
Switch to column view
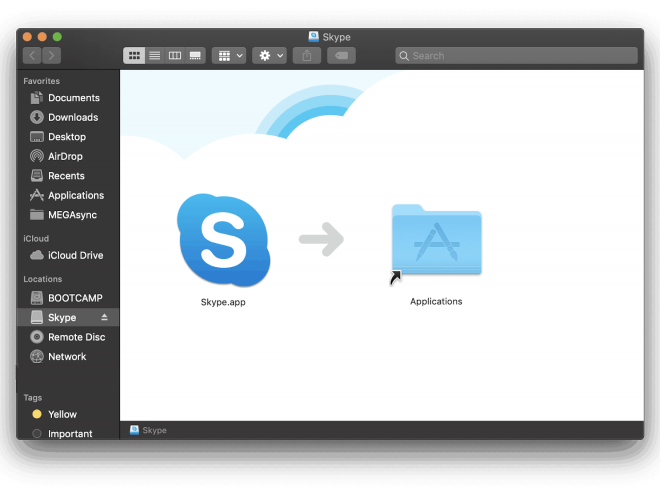[x=175, y=56]
